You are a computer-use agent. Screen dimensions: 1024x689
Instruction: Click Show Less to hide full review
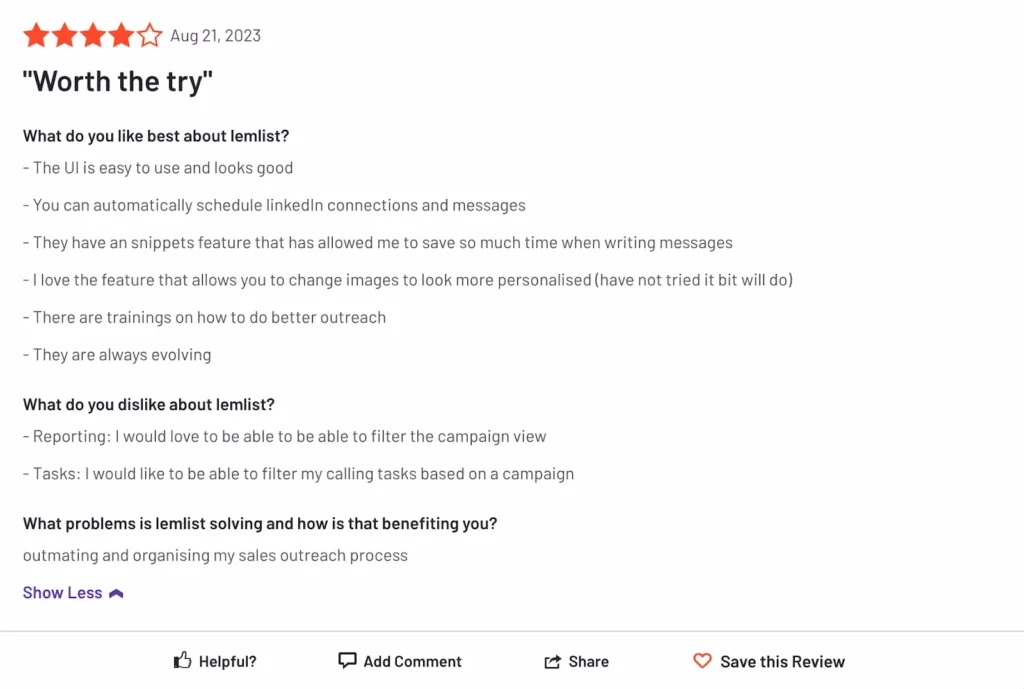tap(62, 592)
